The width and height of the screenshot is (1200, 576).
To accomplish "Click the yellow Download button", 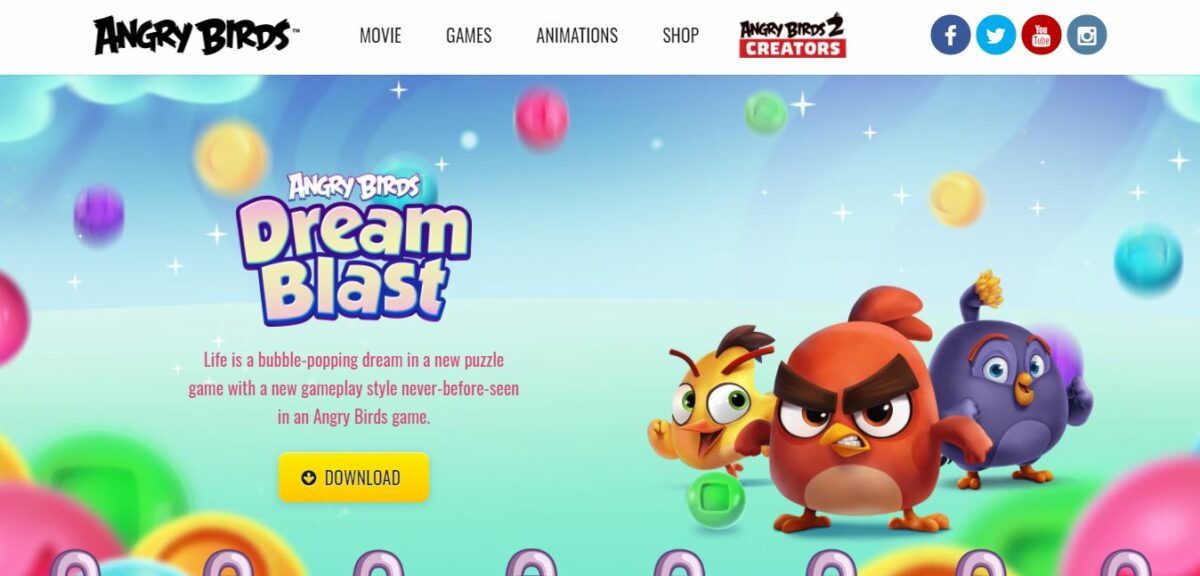I will coord(354,477).
